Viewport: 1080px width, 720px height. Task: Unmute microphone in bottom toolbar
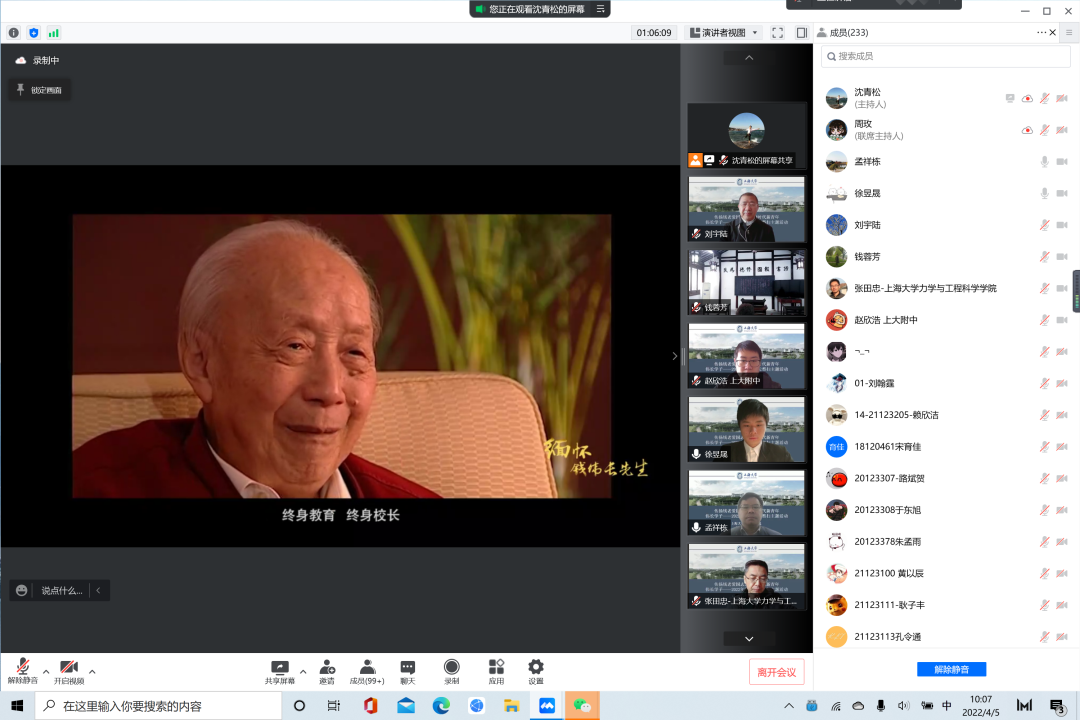[x=23, y=671]
